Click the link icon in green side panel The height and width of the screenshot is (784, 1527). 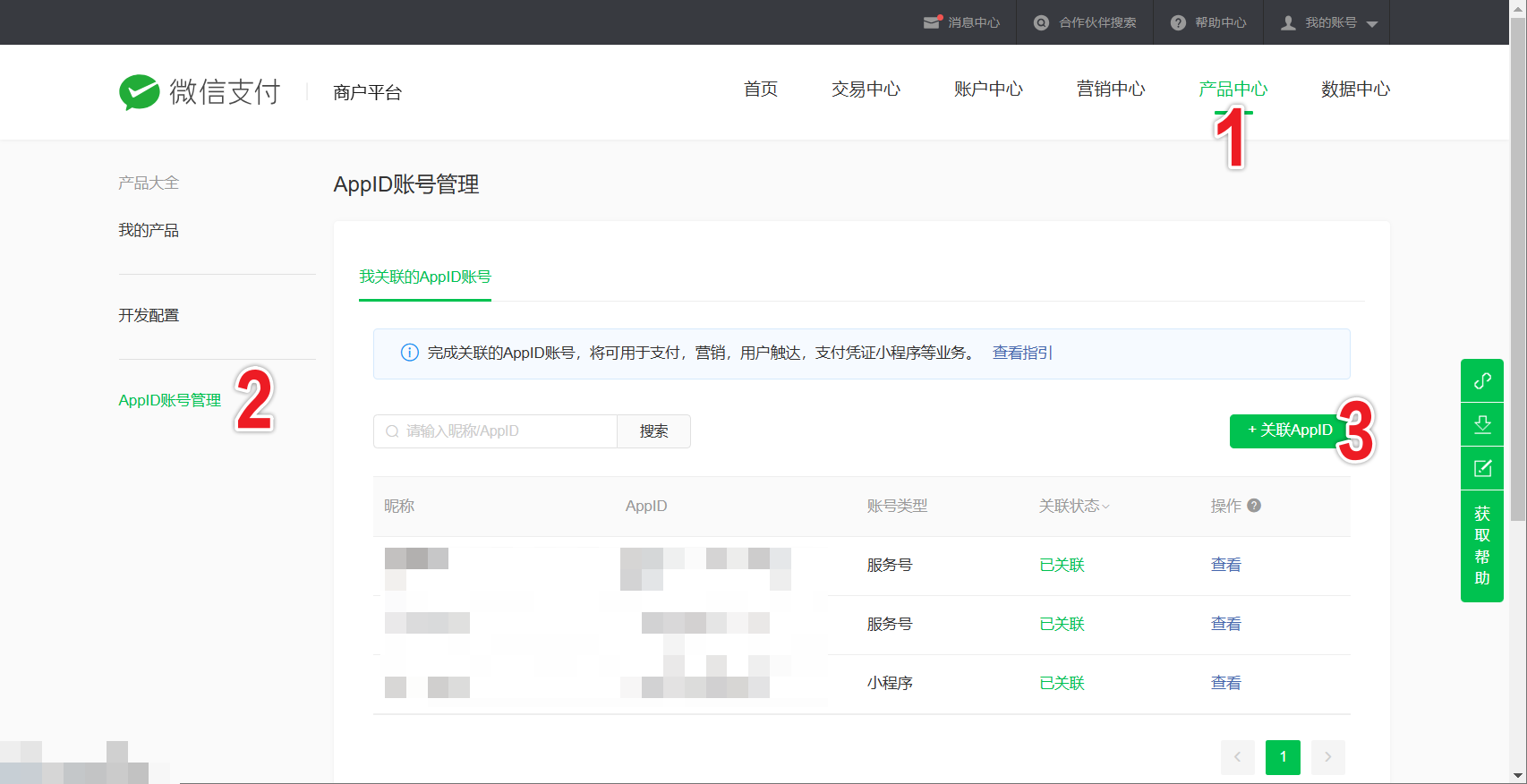(x=1482, y=380)
